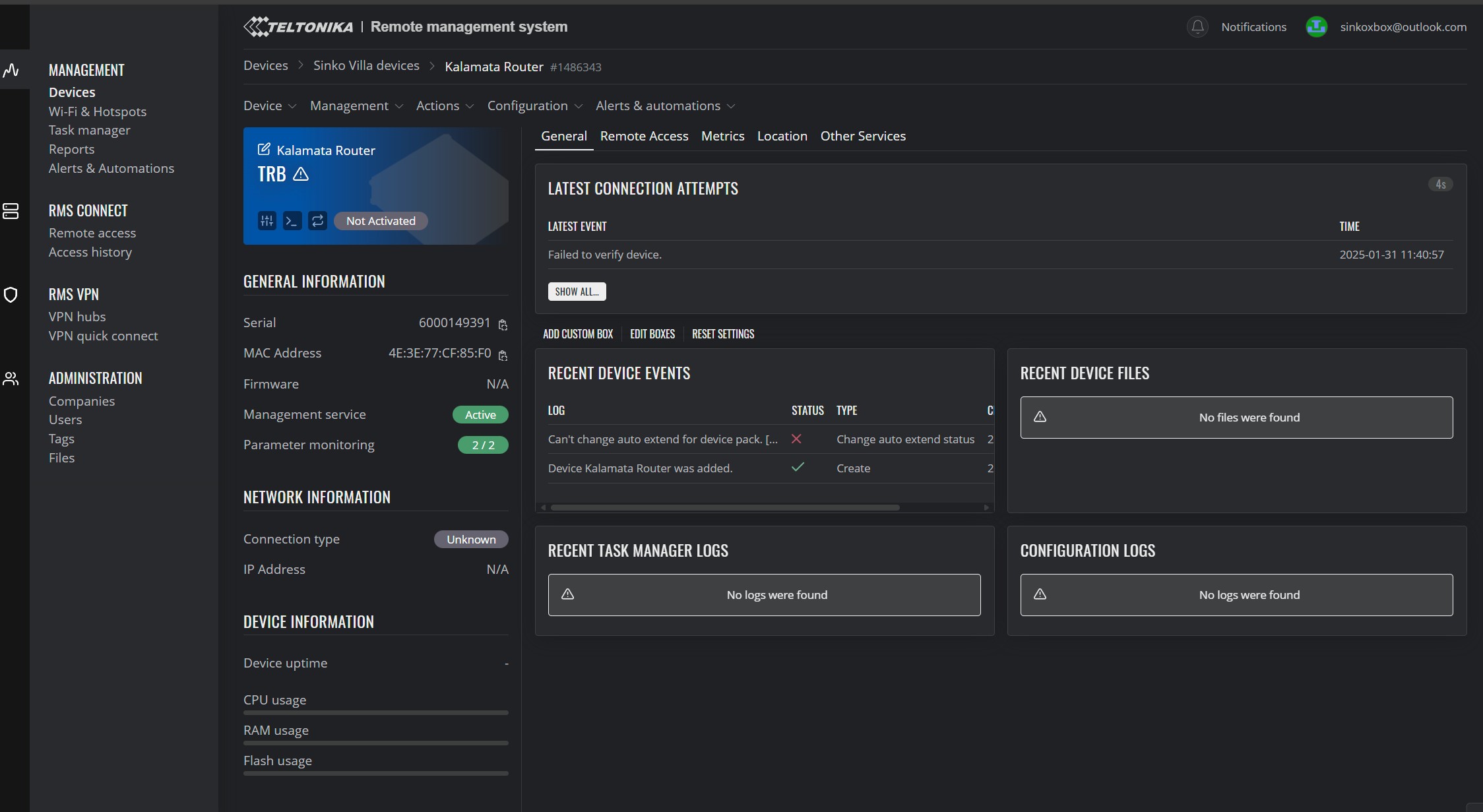1483x812 pixels.
Task: Open Companies under Administration
Action: pos(82,401)
